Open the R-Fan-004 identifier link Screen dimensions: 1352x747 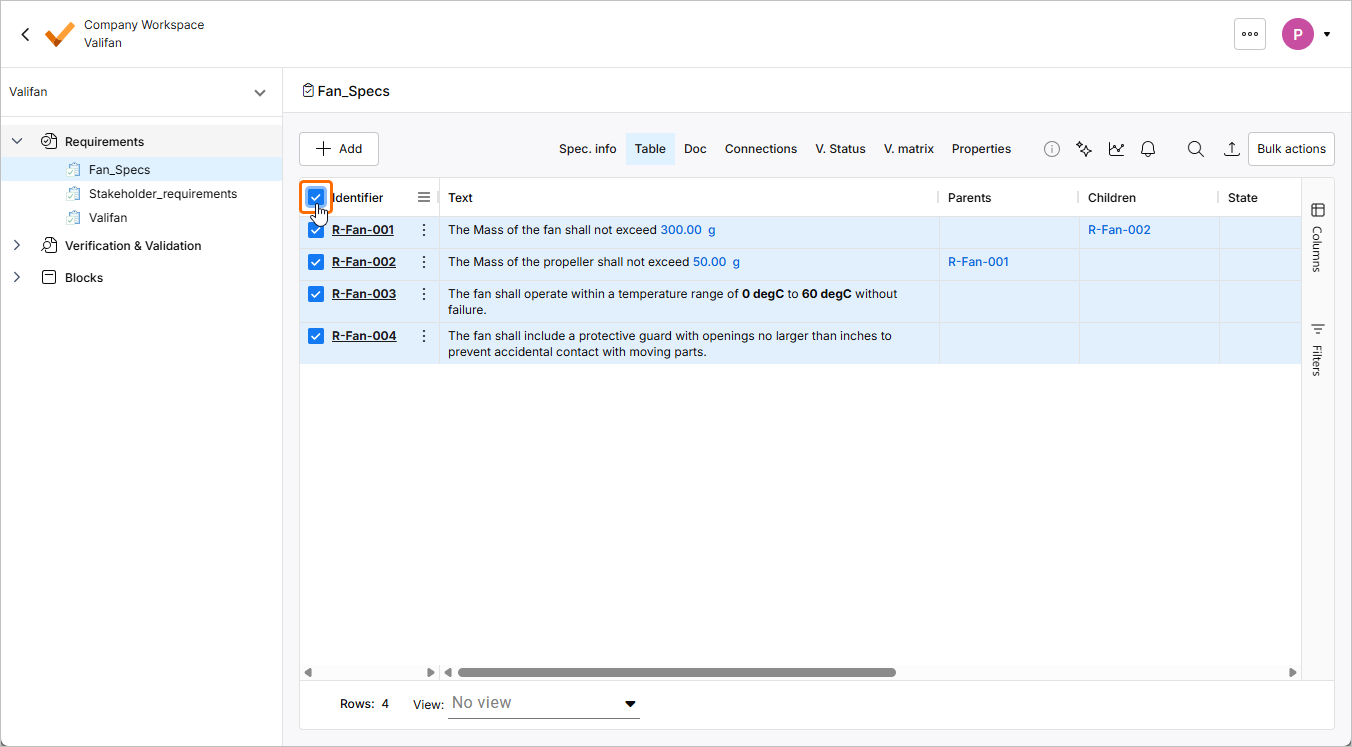point(364,336)
